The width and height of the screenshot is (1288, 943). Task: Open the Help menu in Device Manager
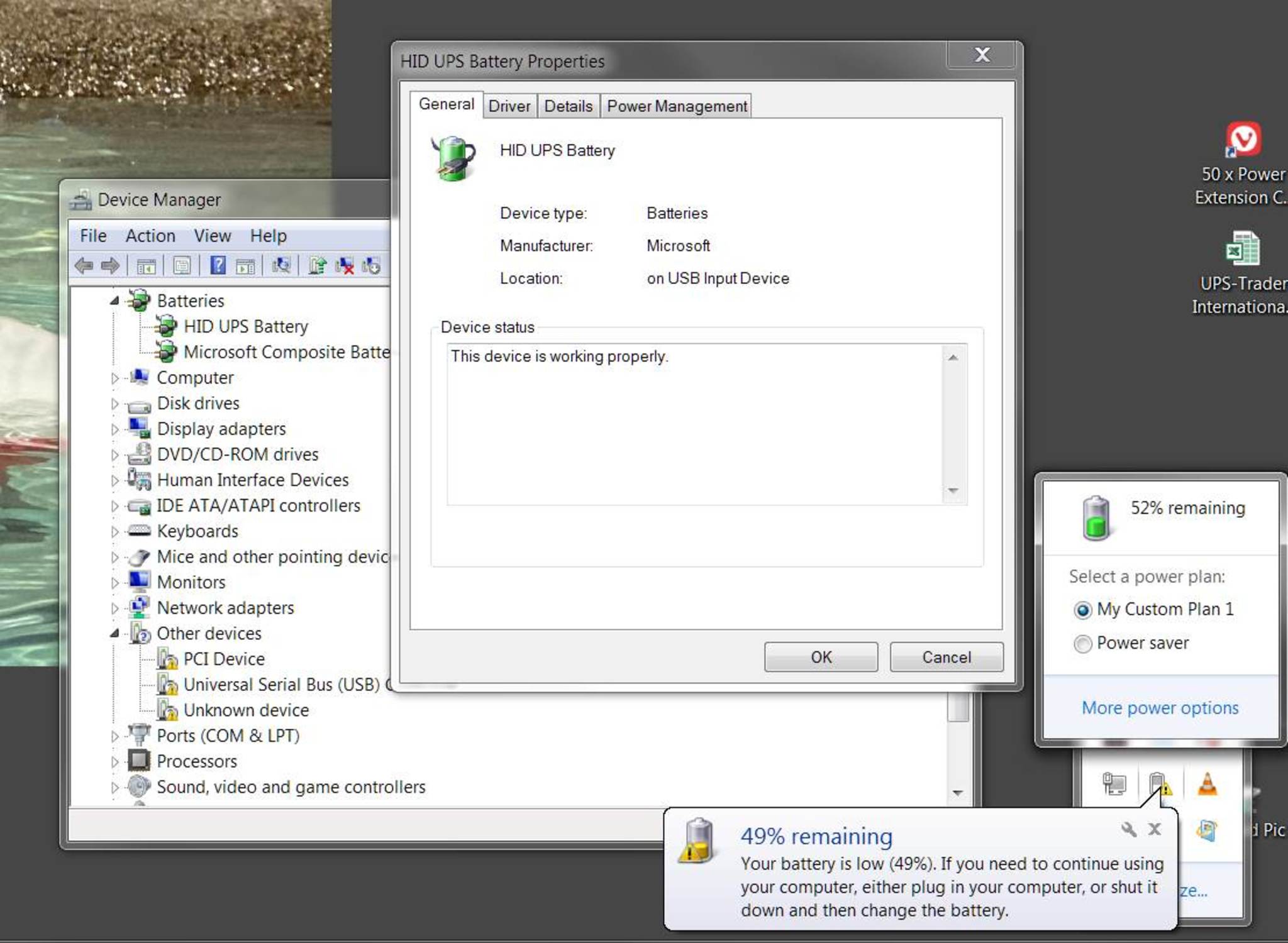click(269, 236)
